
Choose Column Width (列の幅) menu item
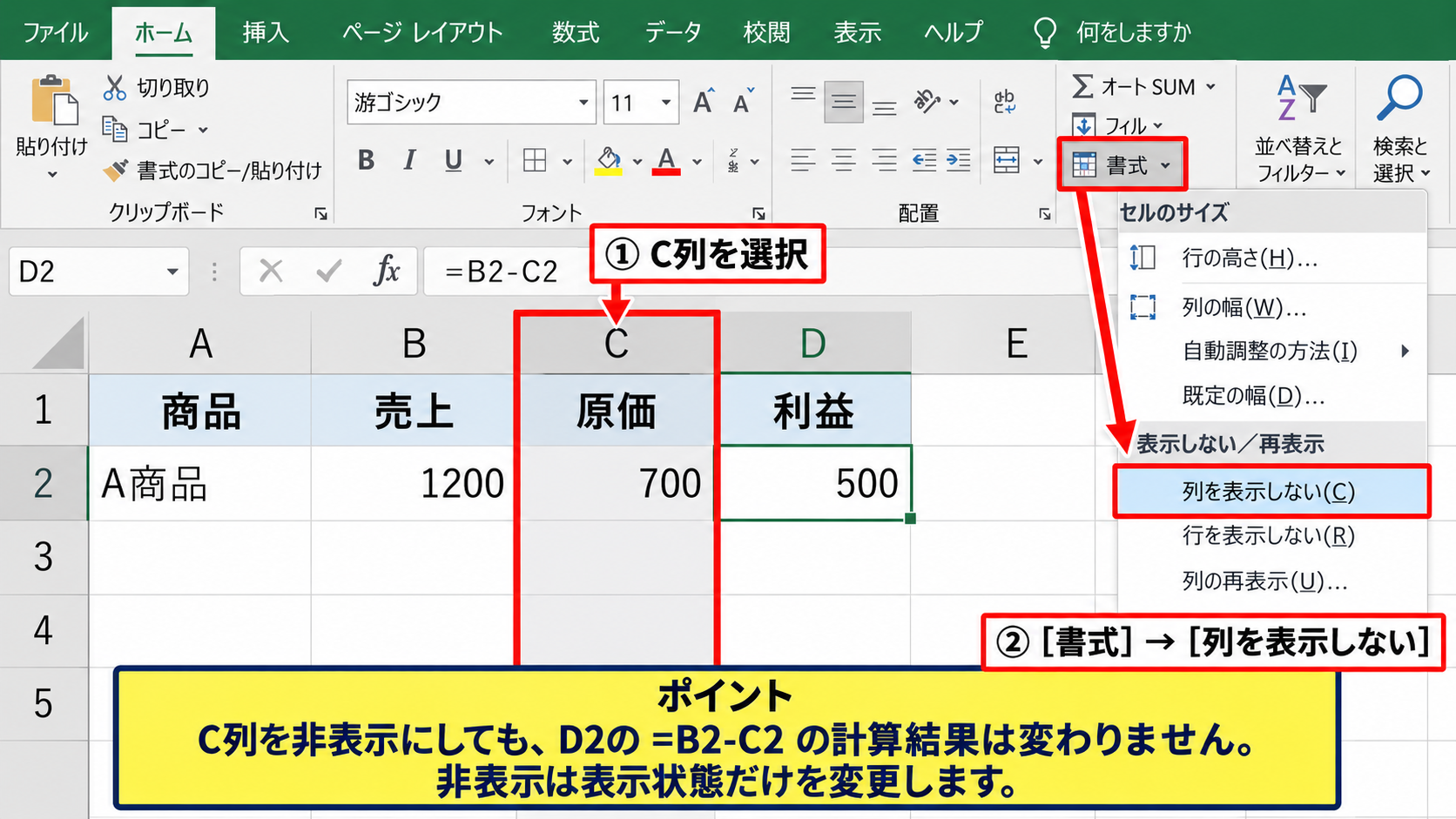pyautogui.click(x=1273, y=306)
